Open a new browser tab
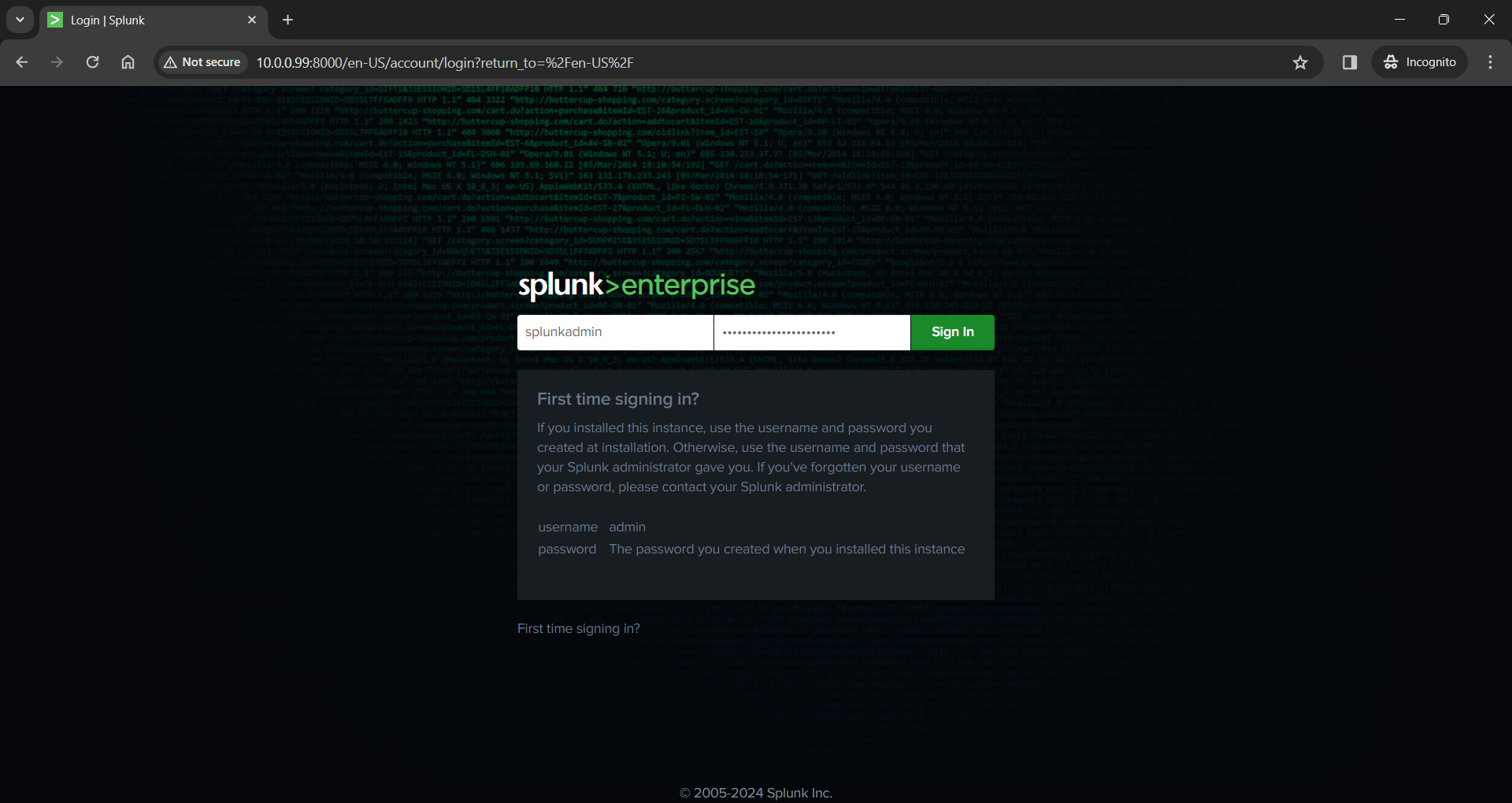1512x803 pixels. 288,20
